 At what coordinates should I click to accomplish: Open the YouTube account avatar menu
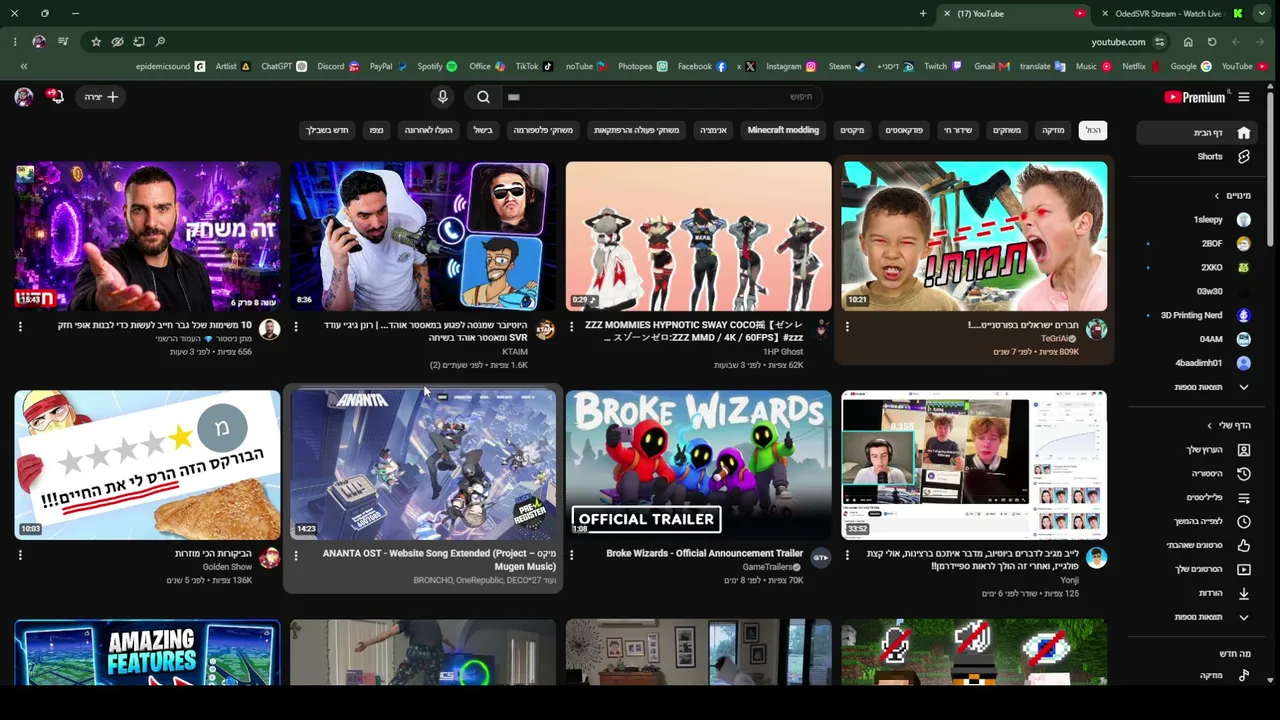point(24,96)
